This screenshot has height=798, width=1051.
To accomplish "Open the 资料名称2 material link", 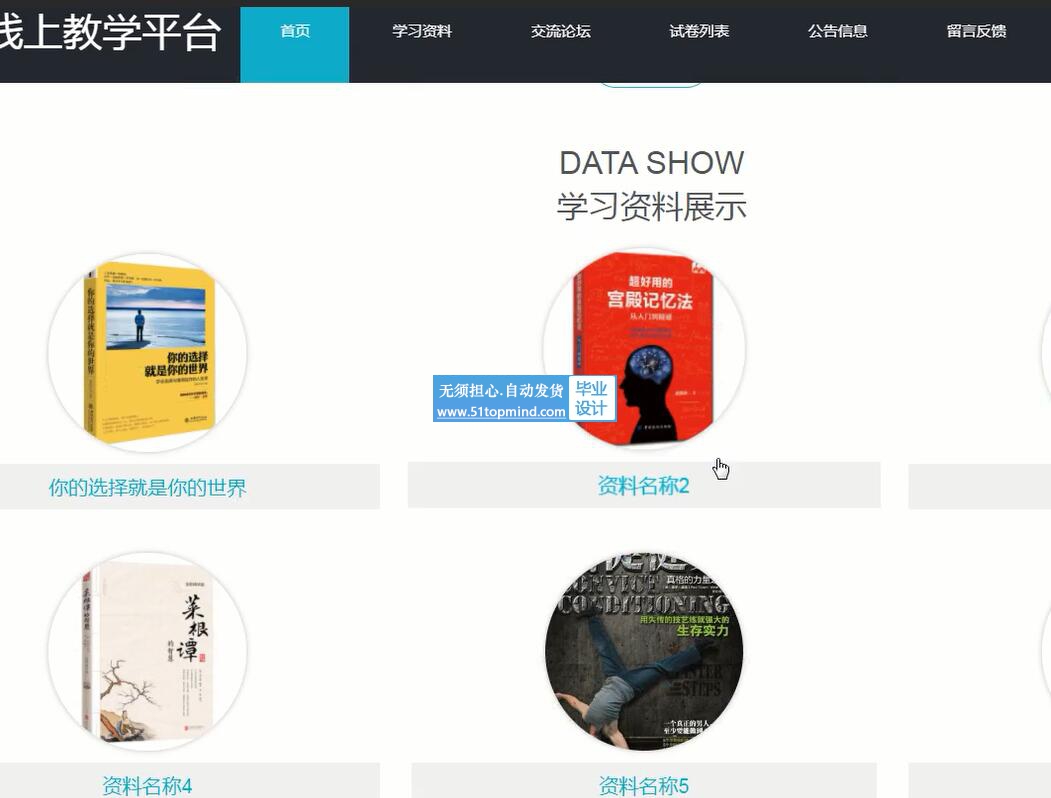I will coord(643,486).
